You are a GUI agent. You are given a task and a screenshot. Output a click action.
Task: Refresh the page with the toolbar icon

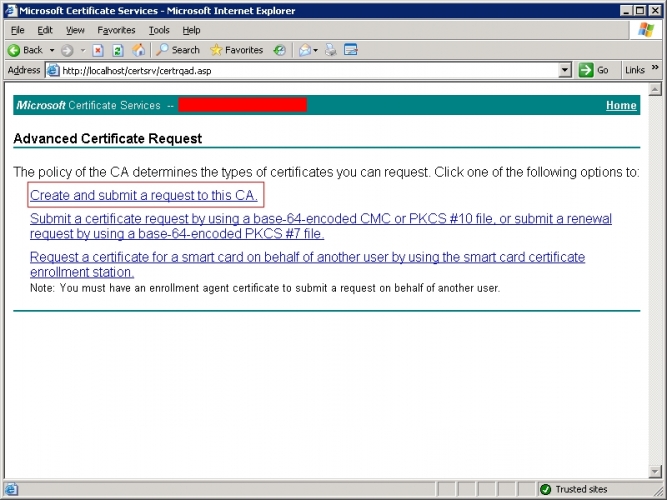click(x=118, y=50)
